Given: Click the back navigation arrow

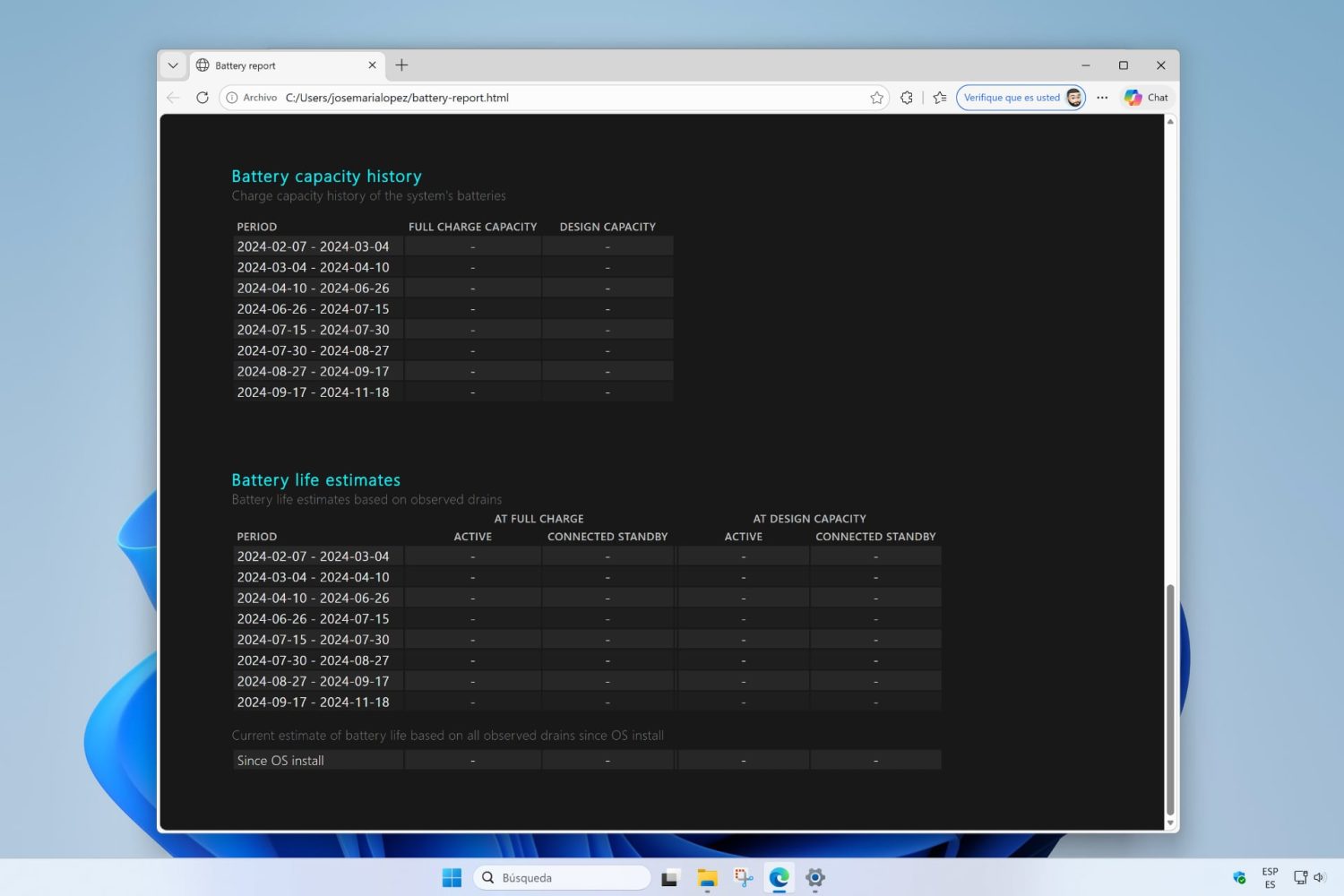Looking at the screenshot, I should tap(174, 98).
